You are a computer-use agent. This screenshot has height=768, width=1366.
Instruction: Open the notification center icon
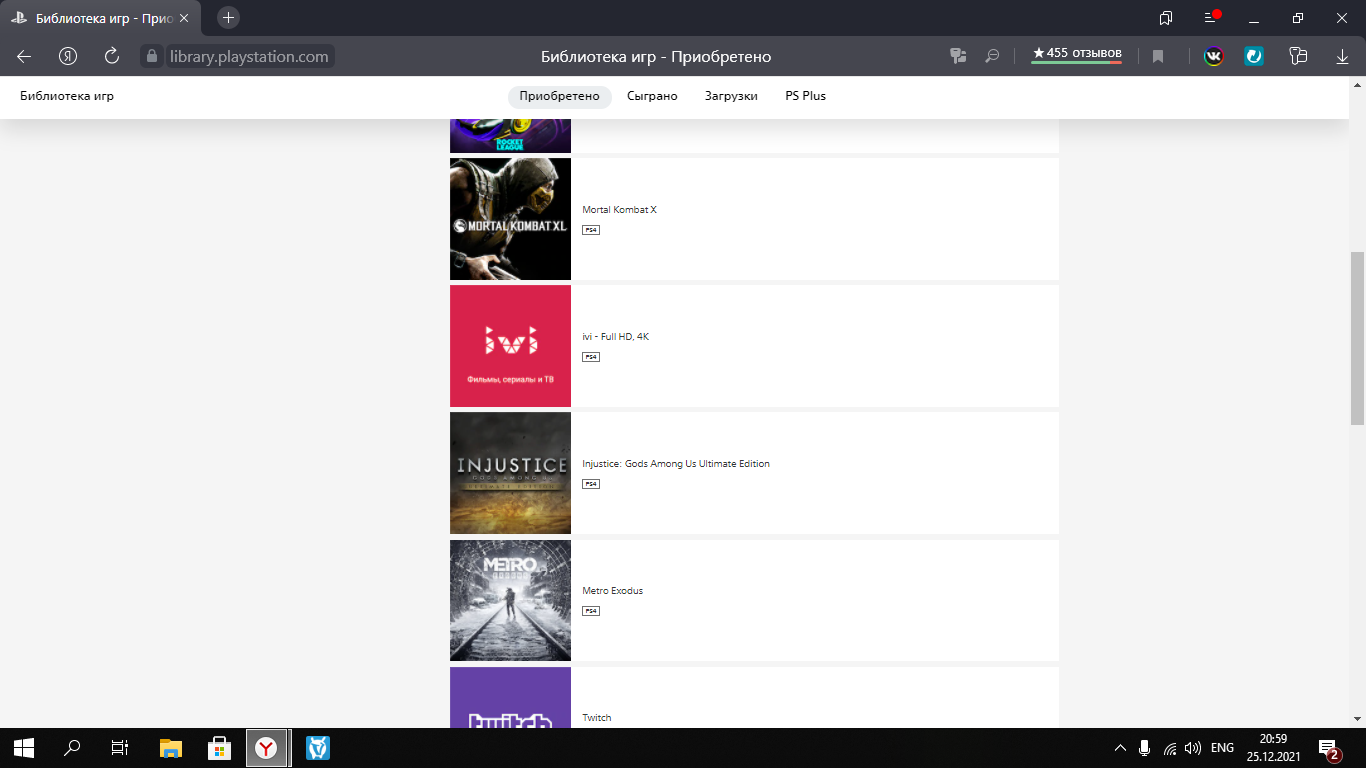tap(1330, 749)
